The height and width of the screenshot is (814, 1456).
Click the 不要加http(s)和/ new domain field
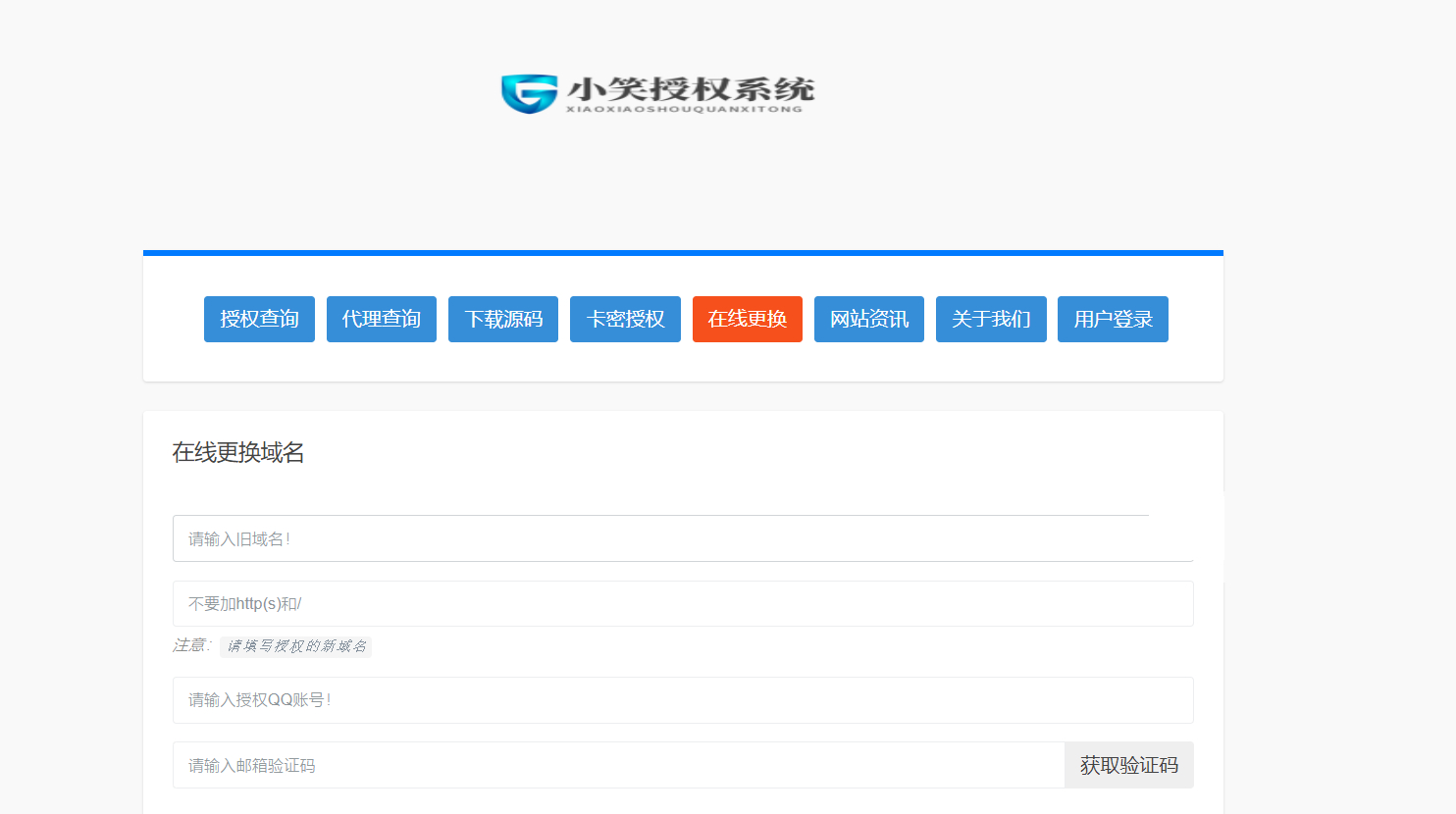(x=683, y=603)
